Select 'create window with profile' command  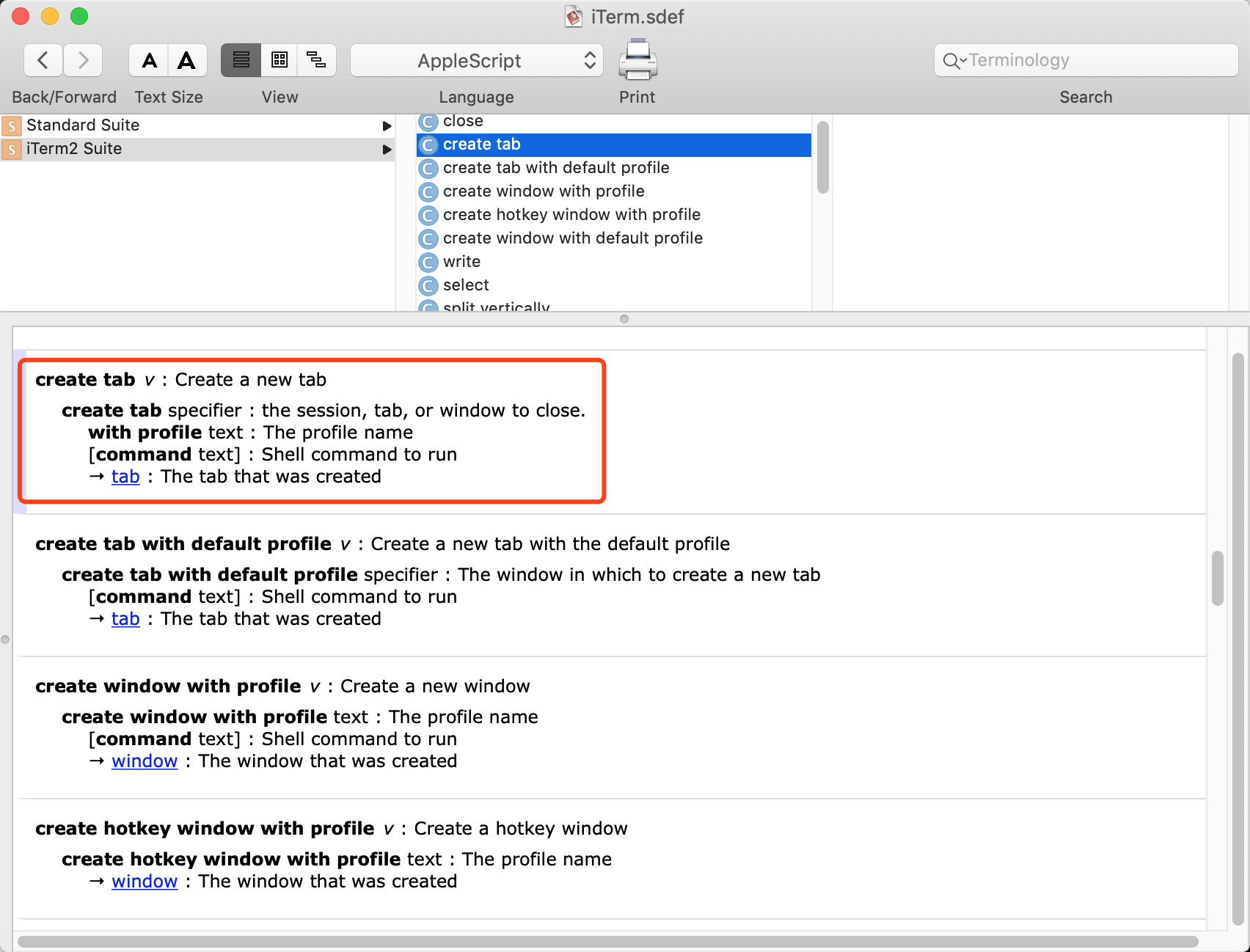point(614,191)
